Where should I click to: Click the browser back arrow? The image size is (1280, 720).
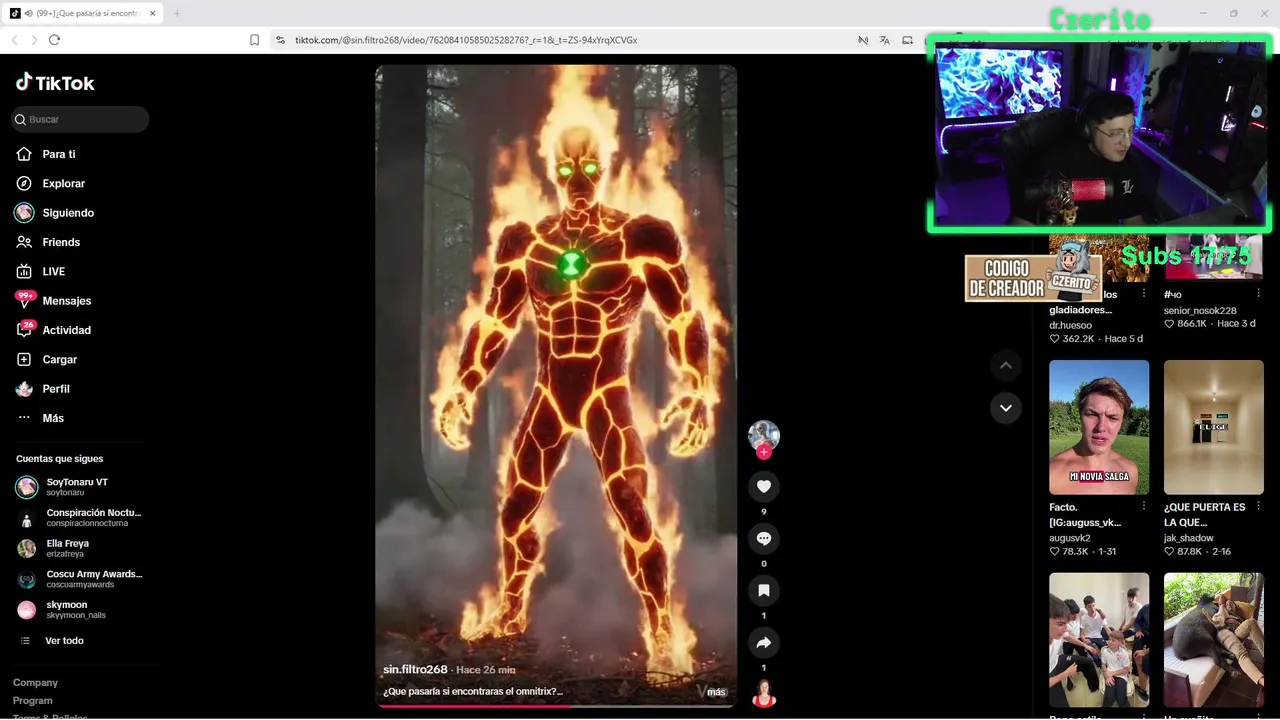14,40
